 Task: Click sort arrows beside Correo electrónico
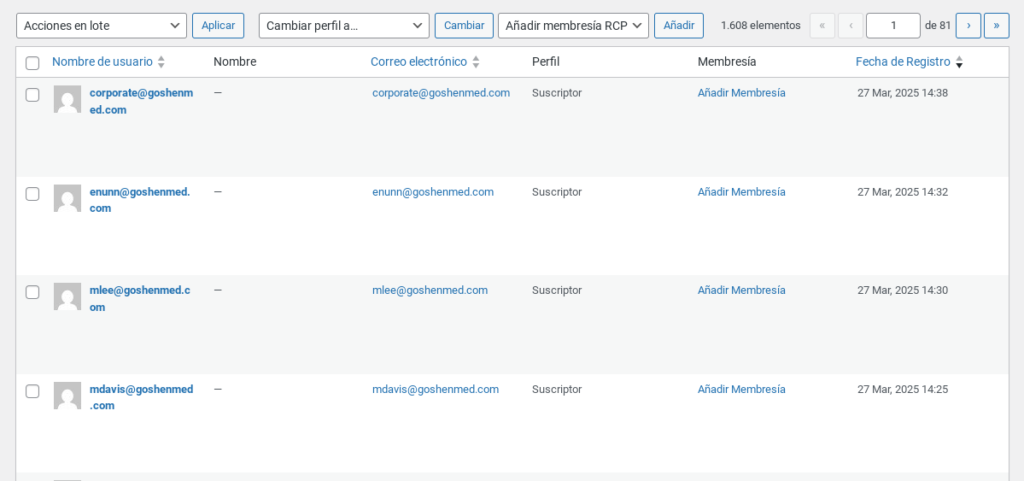click(x=476, y=62)
